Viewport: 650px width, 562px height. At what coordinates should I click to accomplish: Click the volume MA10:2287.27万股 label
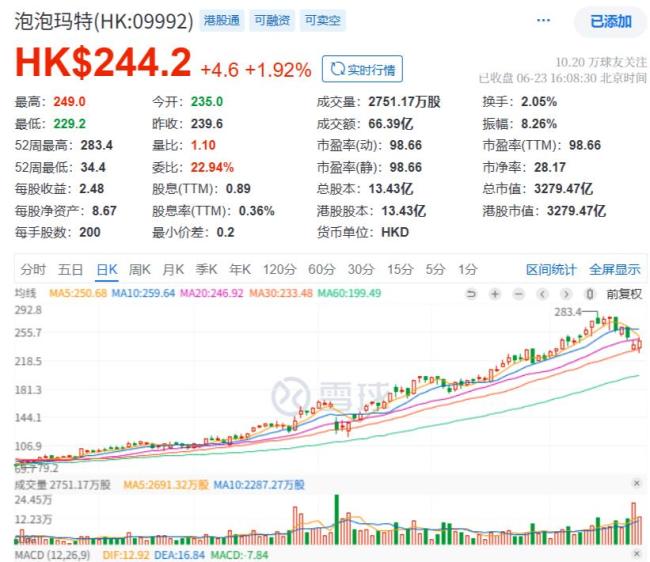(x=259, y=485)
